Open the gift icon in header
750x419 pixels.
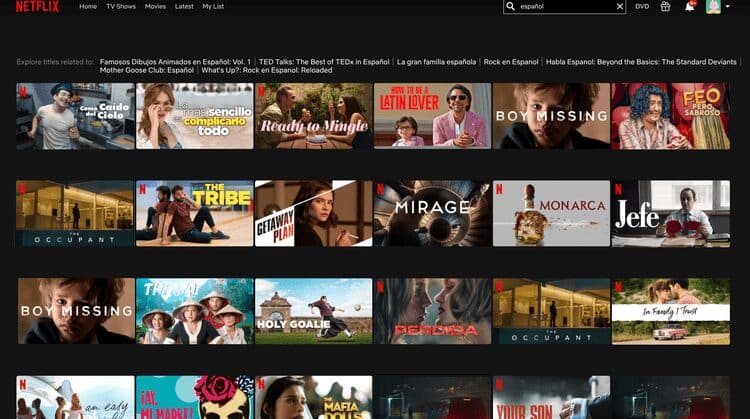click(x=666, y=7)
